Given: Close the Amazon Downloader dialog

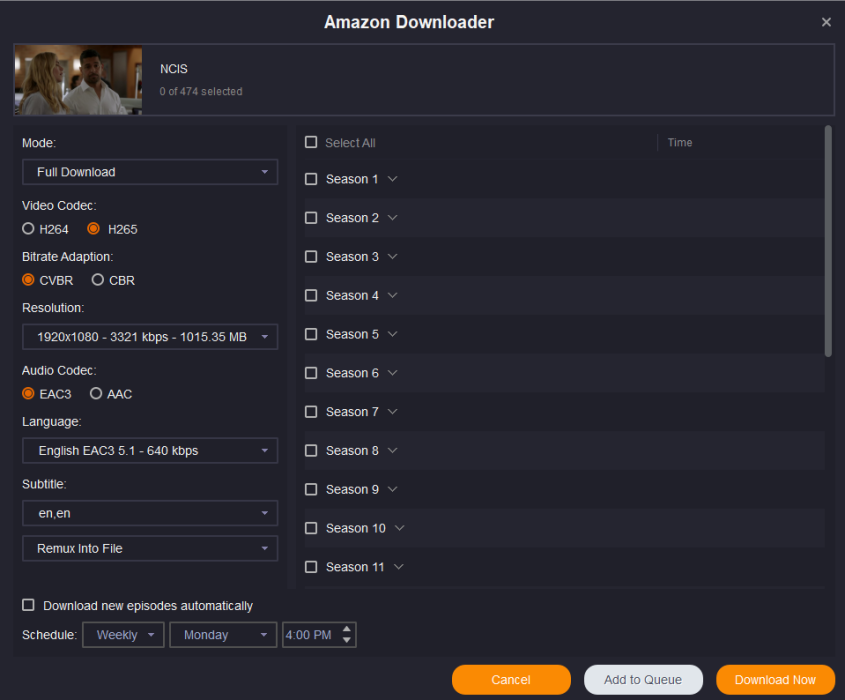Looking at the screenshot, I should click(x=826, y=22).
